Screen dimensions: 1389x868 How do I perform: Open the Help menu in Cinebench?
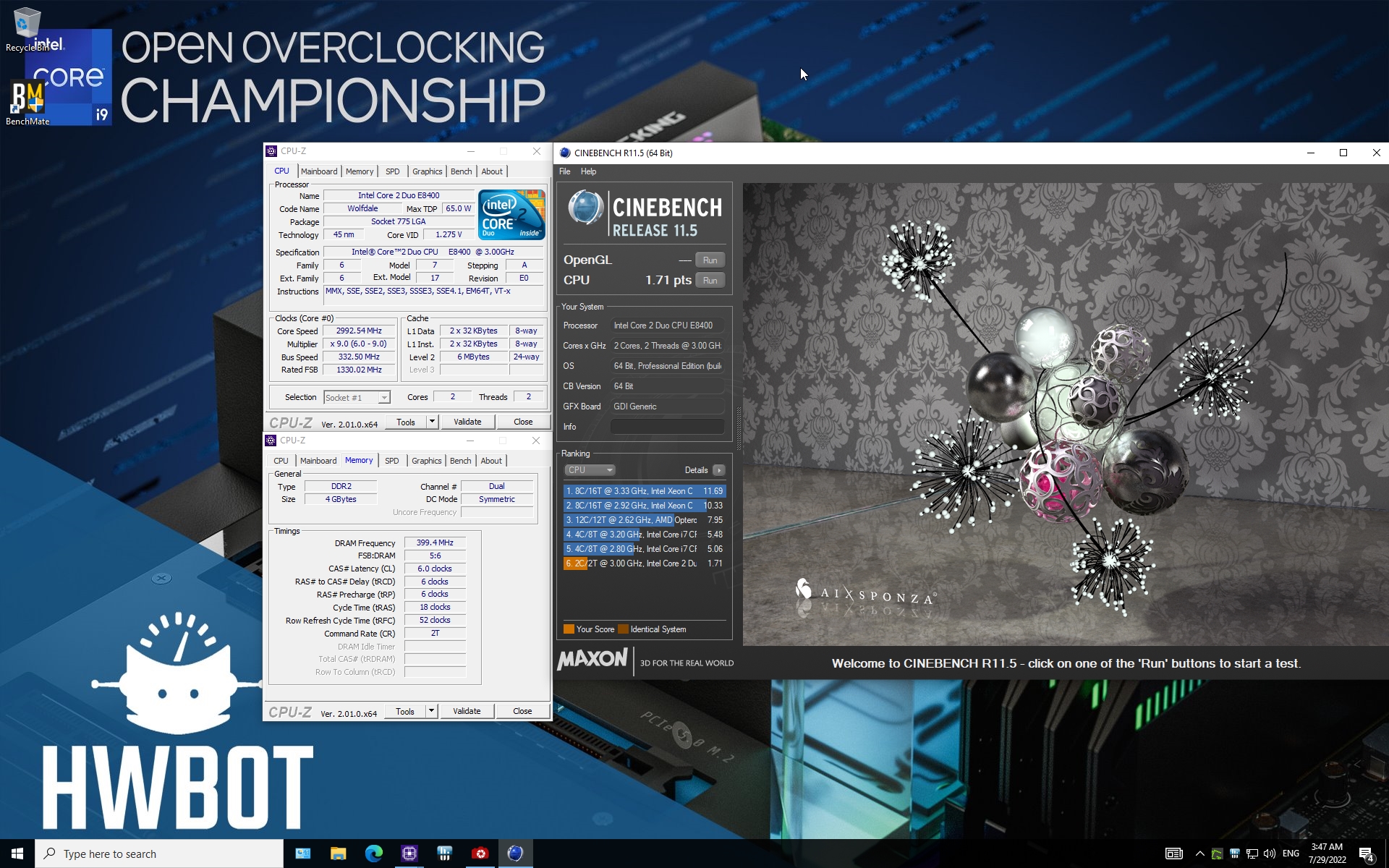point(589,171)
